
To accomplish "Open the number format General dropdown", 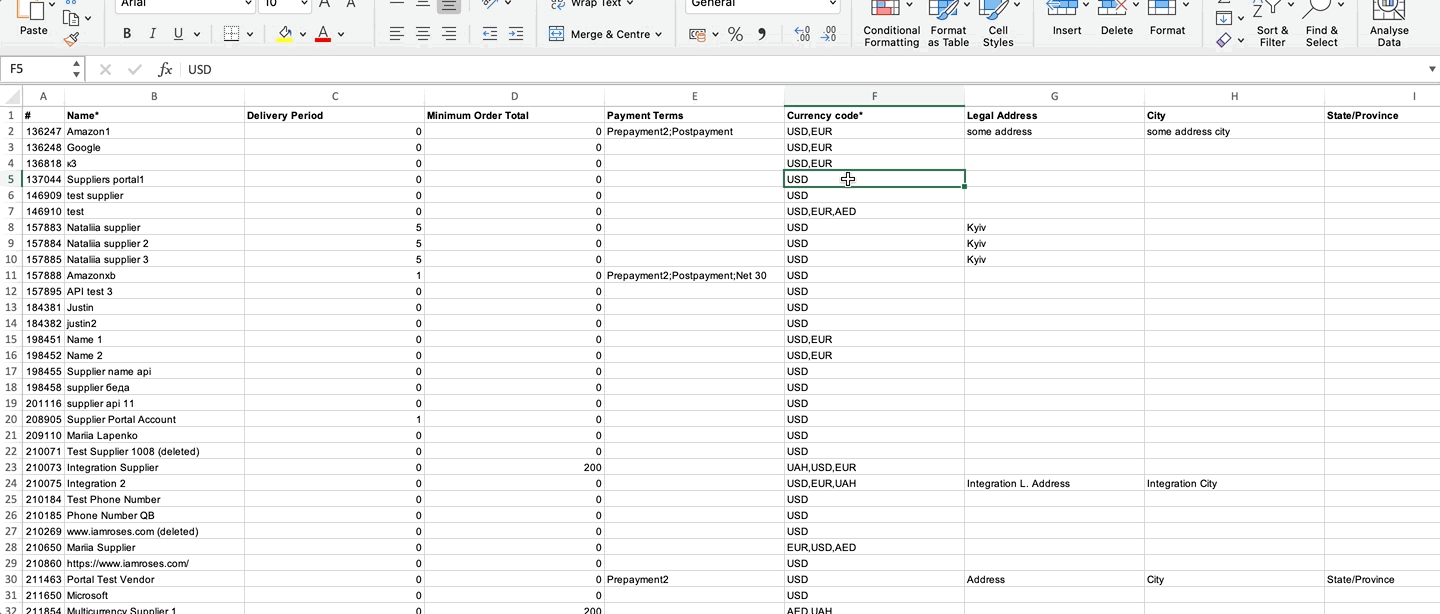I will 763,4.
